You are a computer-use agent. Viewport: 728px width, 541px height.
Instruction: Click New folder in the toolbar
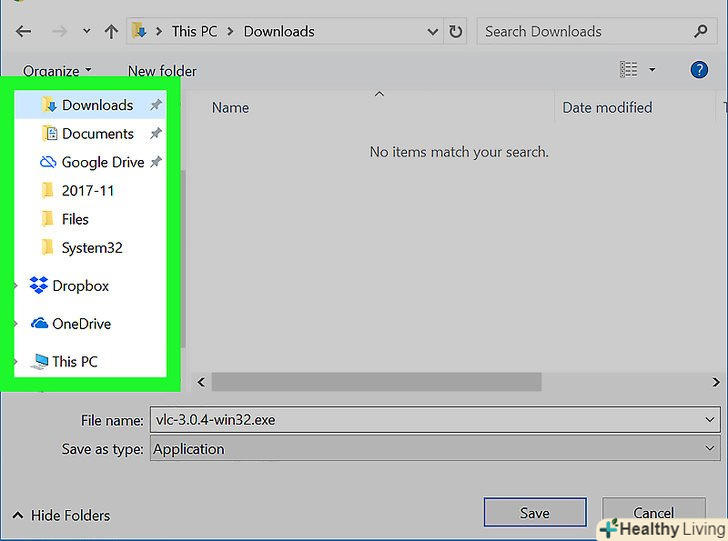click(162, 71)
